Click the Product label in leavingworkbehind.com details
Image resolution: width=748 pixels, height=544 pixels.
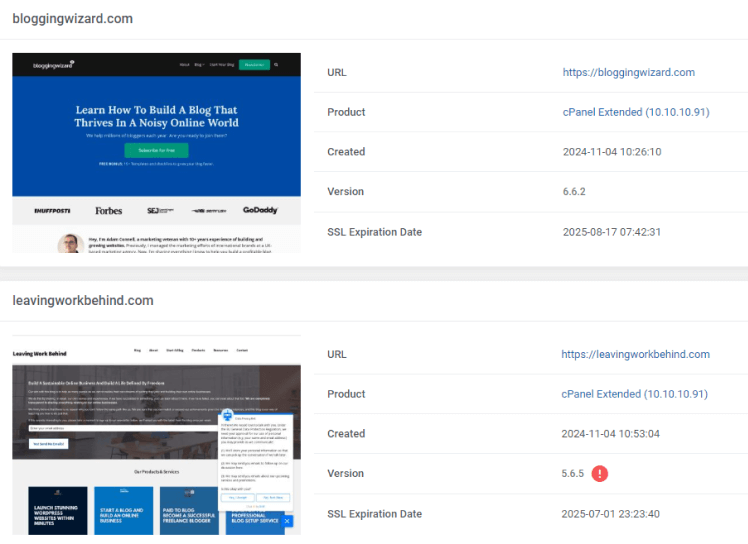[x=346, y=394]
